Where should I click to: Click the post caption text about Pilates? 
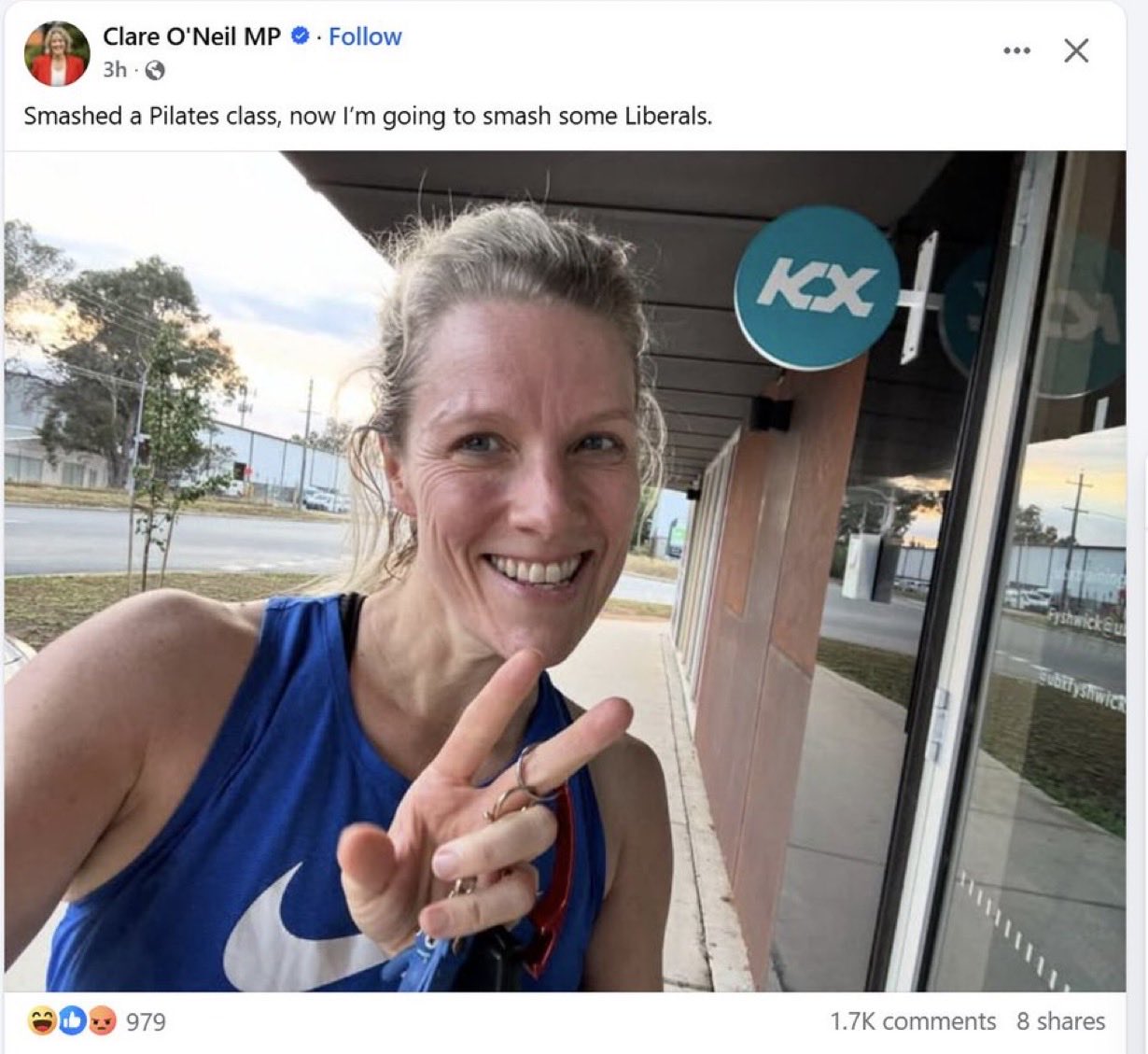point(368,116)
